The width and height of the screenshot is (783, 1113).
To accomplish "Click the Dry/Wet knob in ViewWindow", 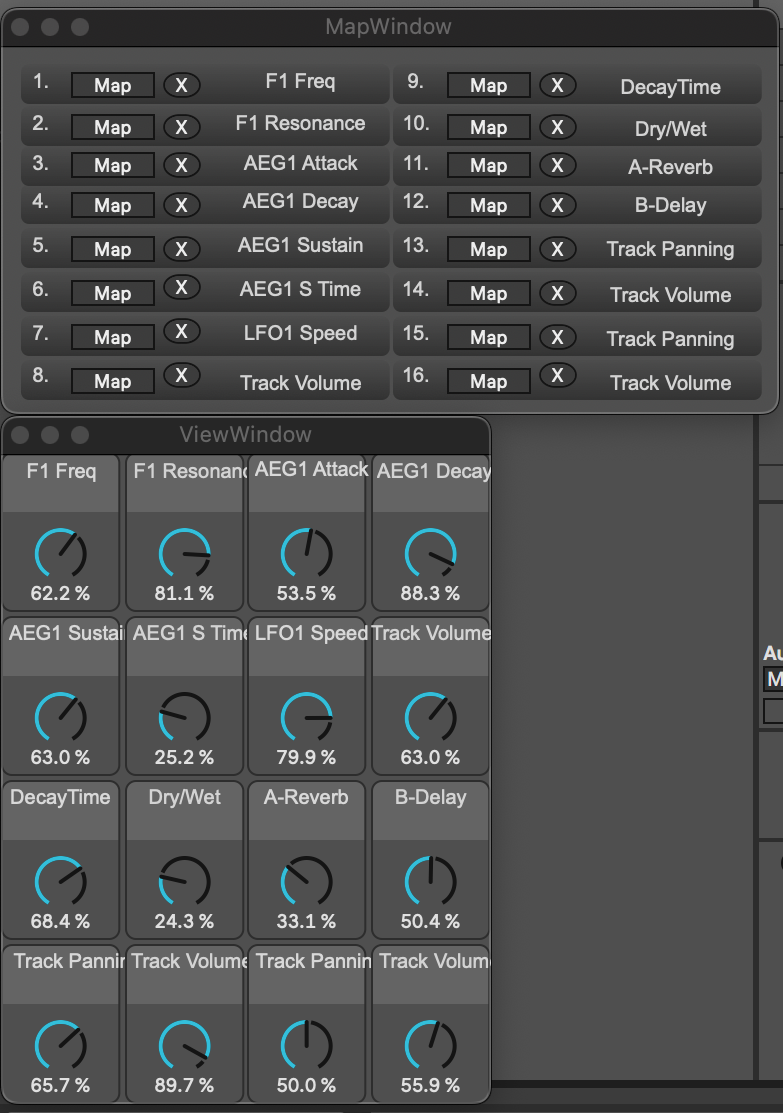I will (185, 882).
